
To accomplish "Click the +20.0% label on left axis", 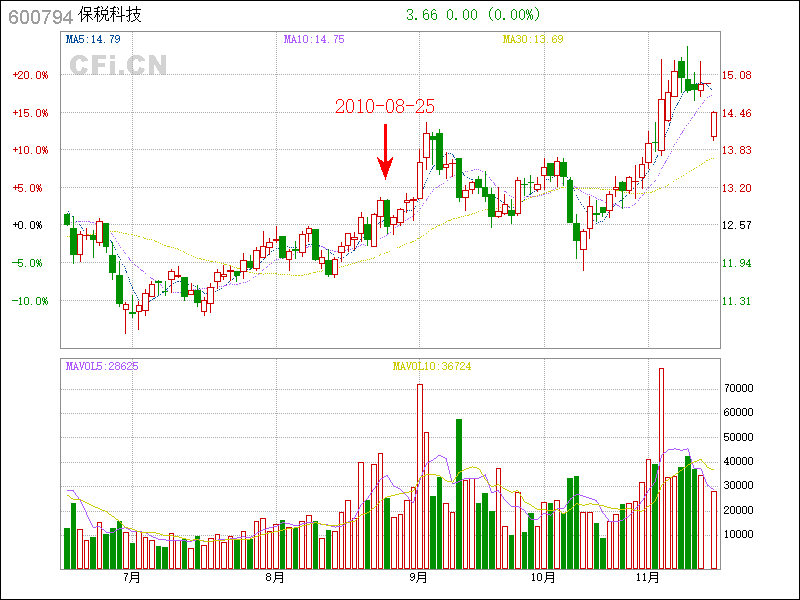I will coord(30,75).
